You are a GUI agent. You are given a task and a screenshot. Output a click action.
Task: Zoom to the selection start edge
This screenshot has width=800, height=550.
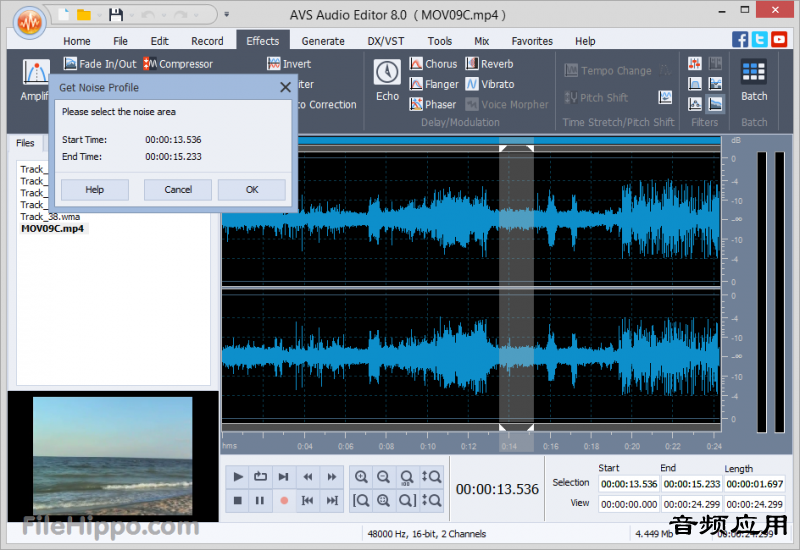[361, 501]
